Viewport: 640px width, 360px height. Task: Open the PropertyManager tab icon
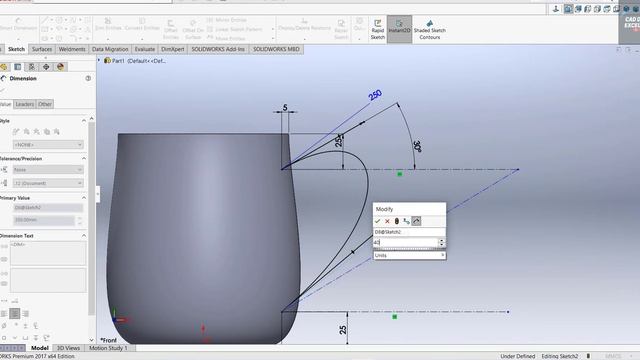click(18, 67)
